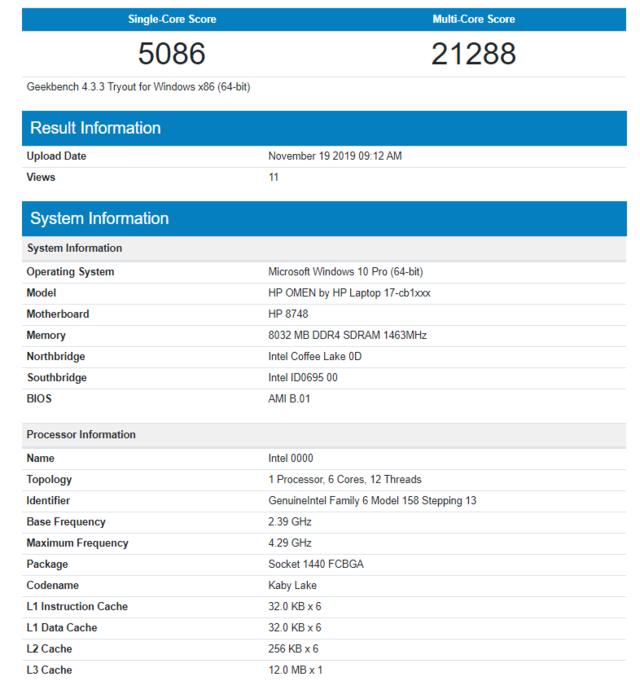
Task: Click the System Information blue header
Action: 324,219
